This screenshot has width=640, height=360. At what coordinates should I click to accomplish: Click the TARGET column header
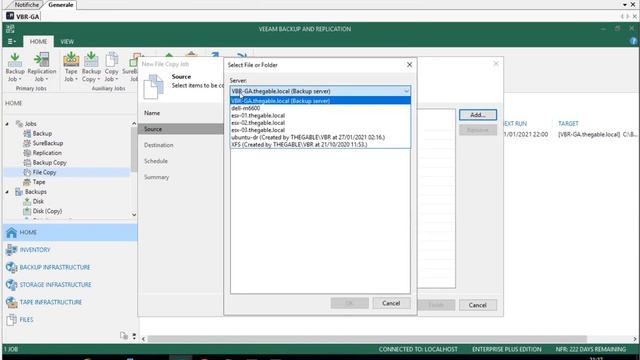[x=568, y=124]
